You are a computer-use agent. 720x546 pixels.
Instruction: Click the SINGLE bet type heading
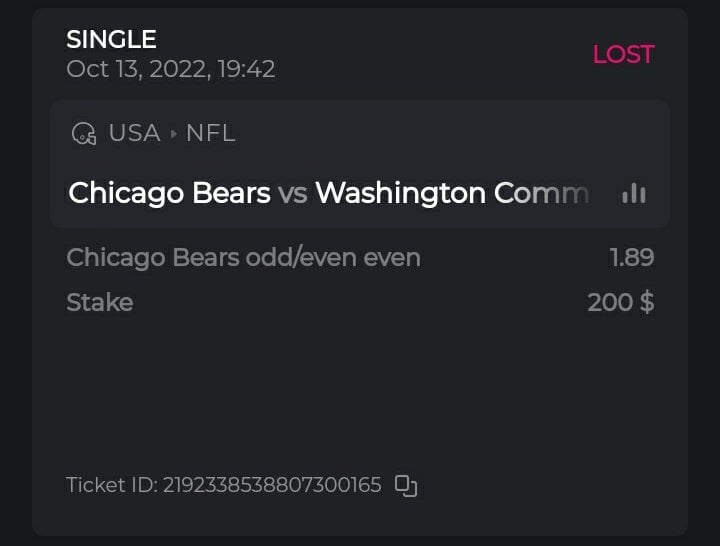click(111, 40)
